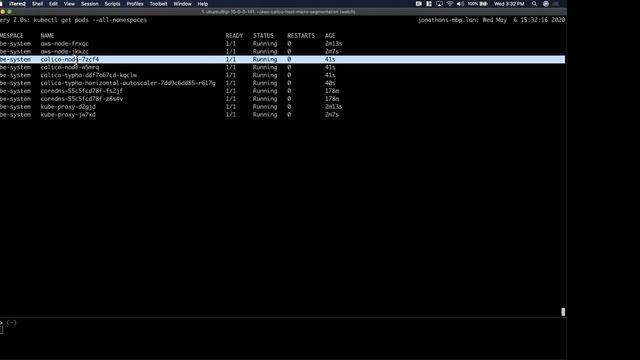The height and width of the screenshot is (360, 640).
Task: Select pod calico-typha-ddf7c67cd-kqclw
Action: (x=89, y=75)
